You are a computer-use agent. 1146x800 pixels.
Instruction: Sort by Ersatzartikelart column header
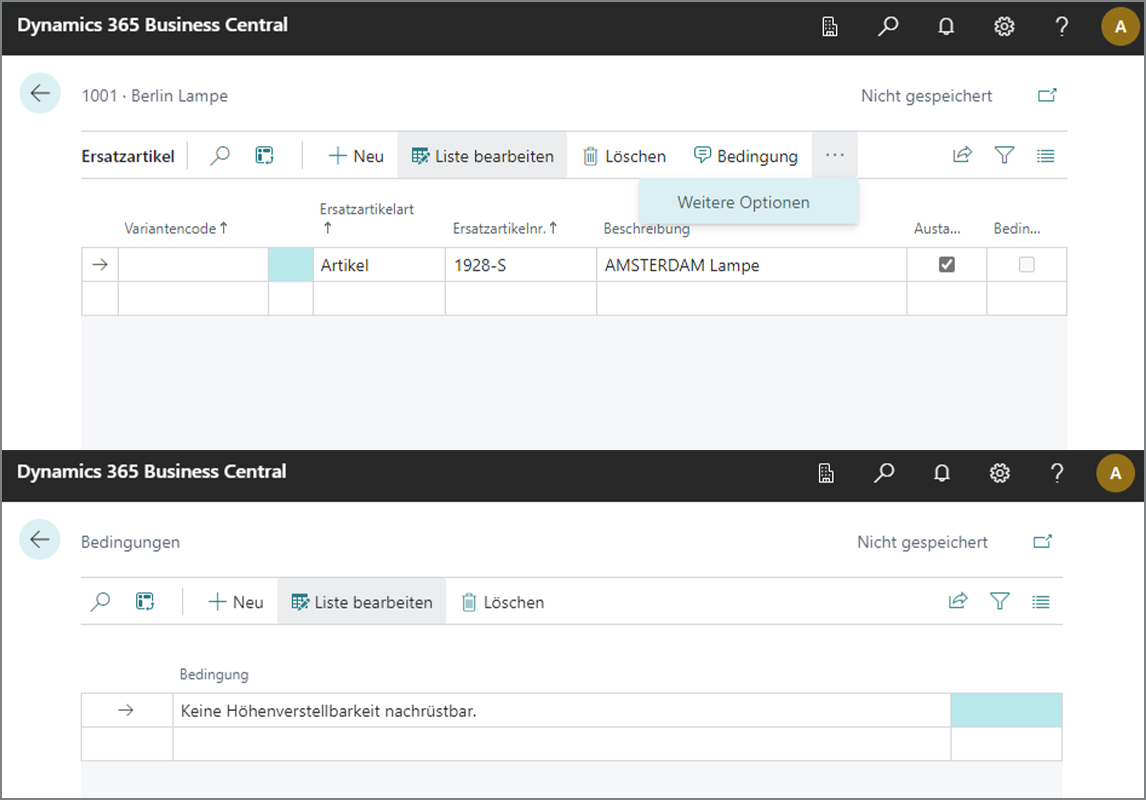[x=366, y=218]
